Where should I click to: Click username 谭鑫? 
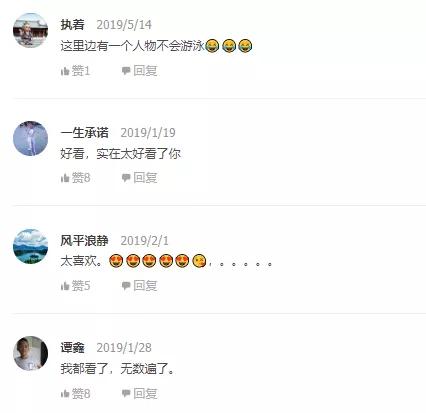(x=72, y=348)
